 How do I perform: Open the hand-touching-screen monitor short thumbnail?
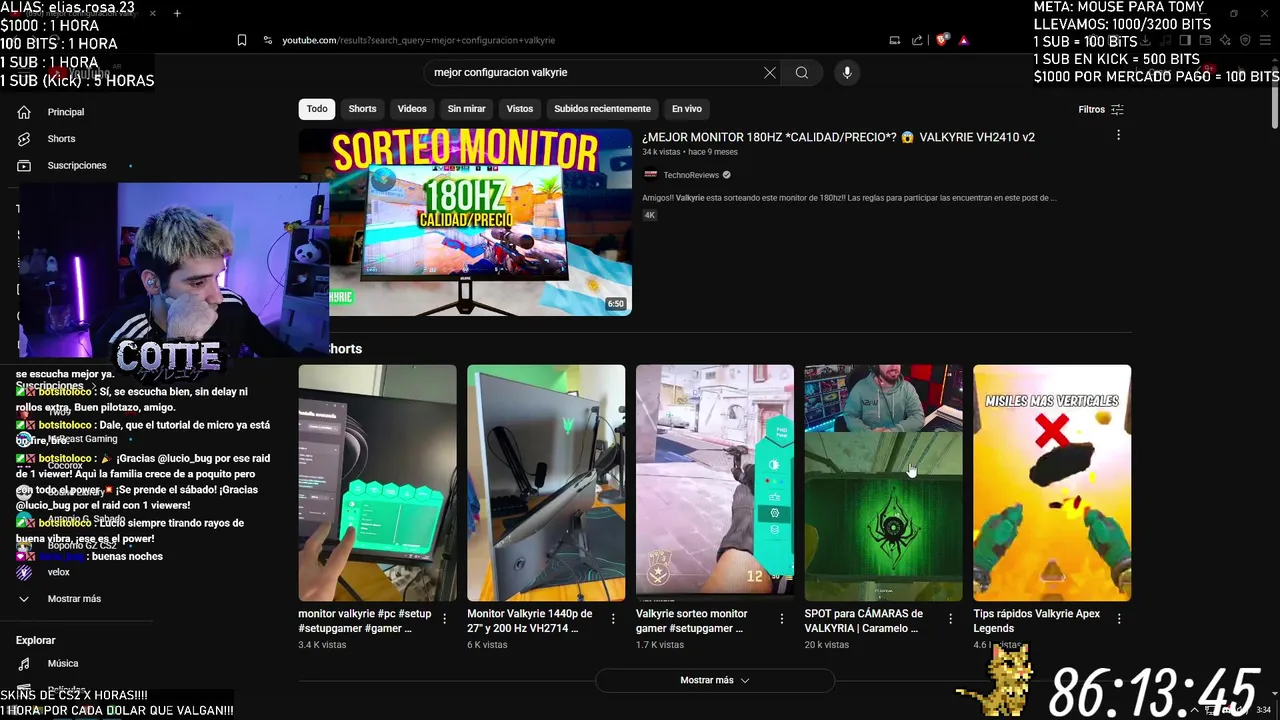click(x=377, y=483)
